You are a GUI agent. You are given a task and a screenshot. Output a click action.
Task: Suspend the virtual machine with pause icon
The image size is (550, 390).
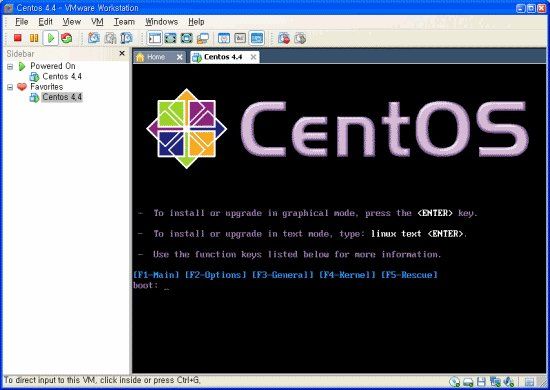click(x=34, y=38)
